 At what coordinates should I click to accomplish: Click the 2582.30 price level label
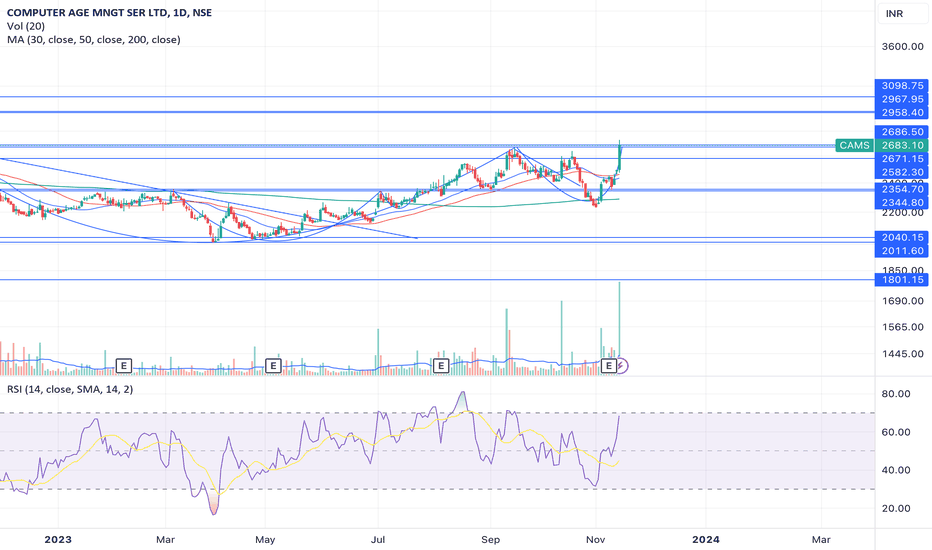tap(902, 172)
